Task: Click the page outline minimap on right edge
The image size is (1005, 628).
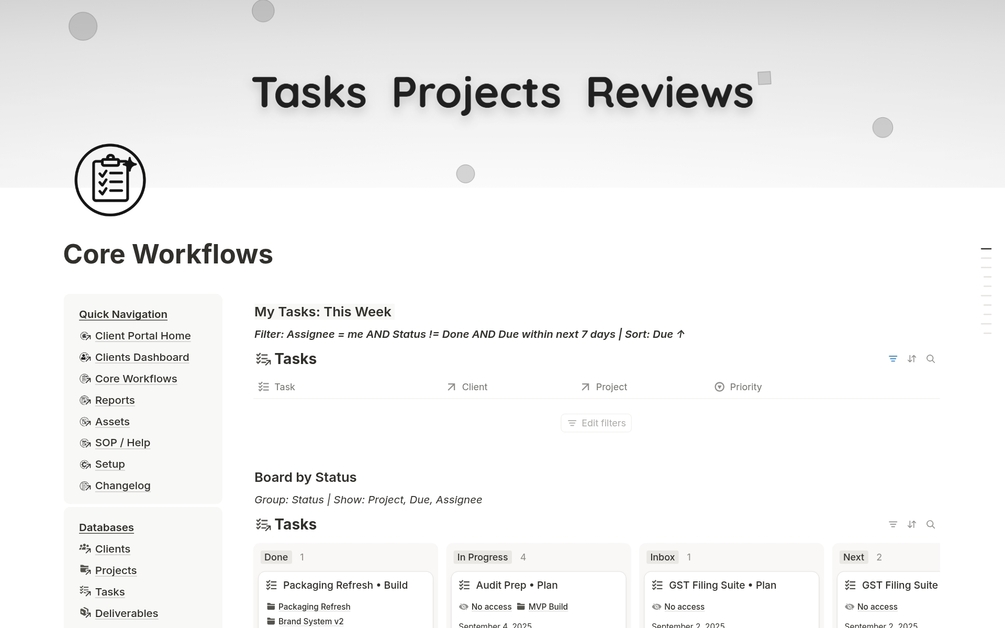Action: point(986,290)
